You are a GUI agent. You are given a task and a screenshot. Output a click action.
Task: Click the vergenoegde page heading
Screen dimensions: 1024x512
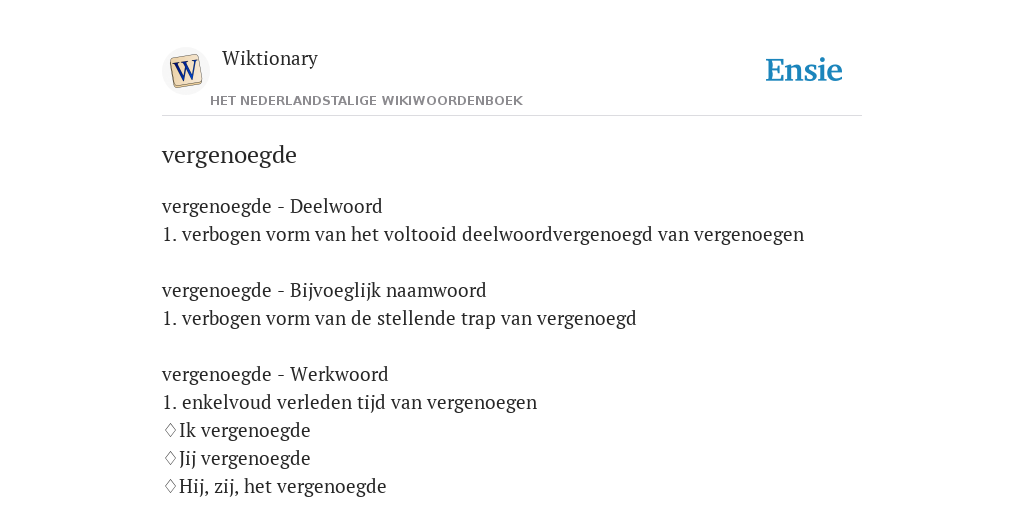(229, 155)
